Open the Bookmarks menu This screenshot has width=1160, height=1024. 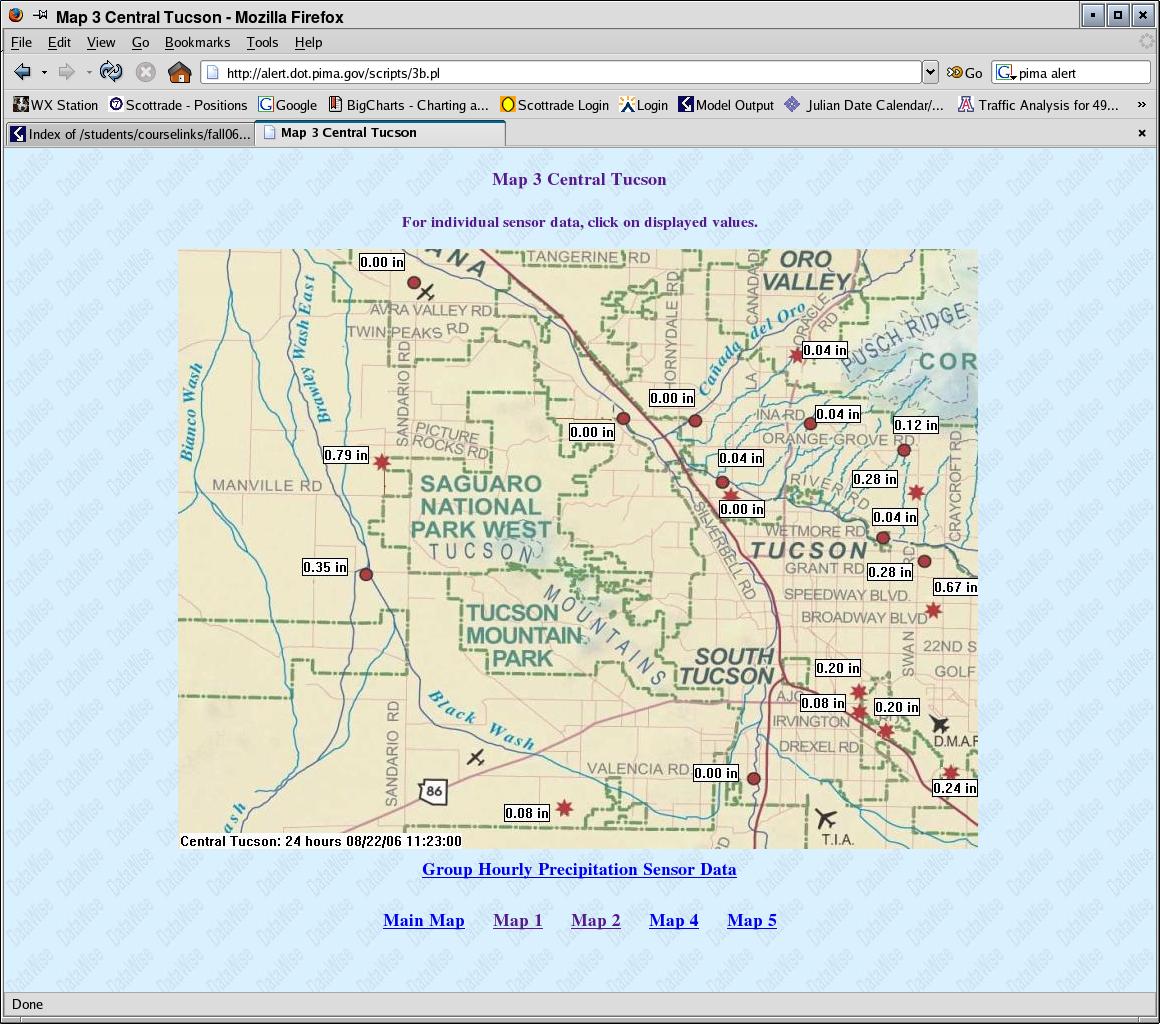point(197,42)
